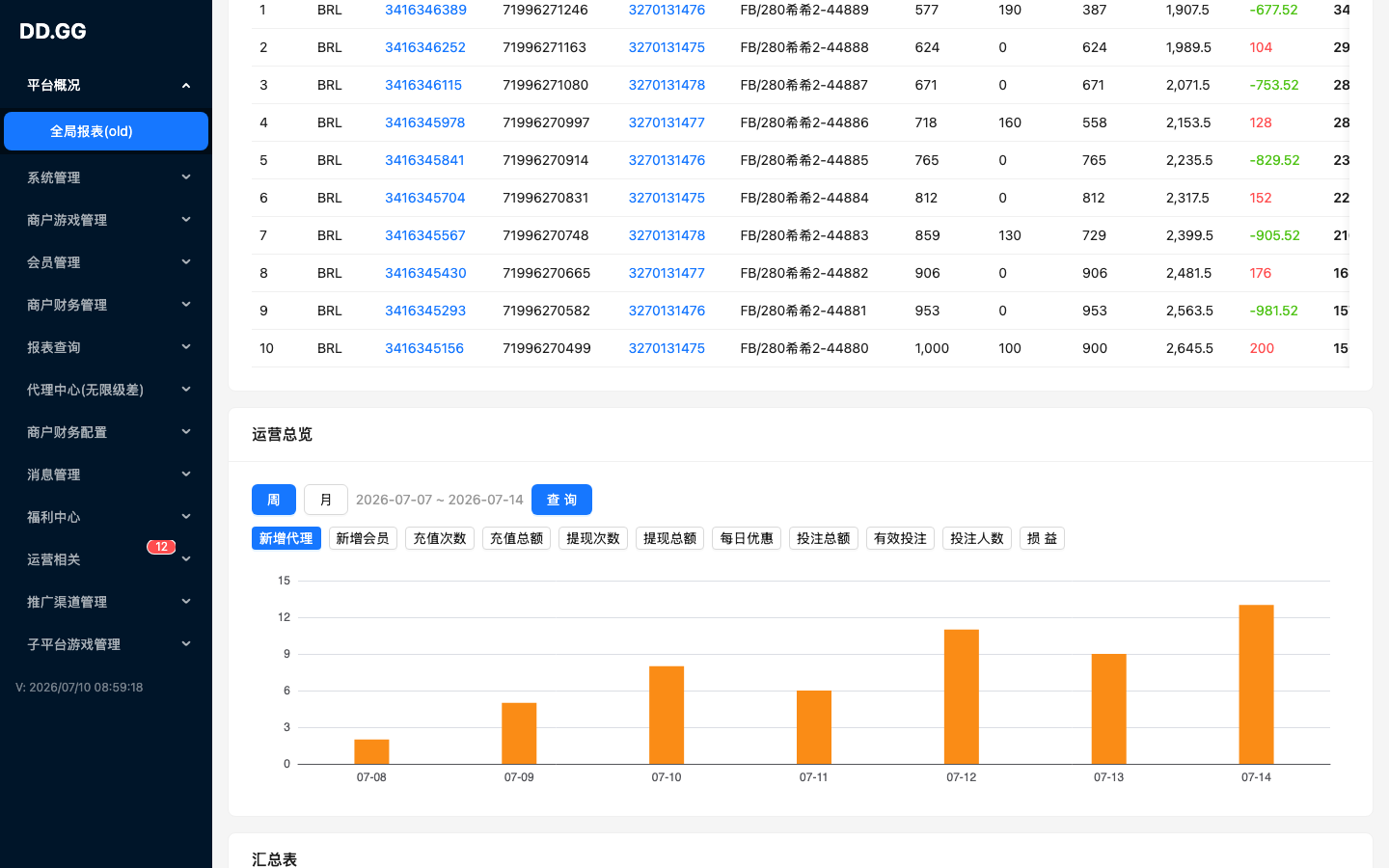Expand the 子平台游戏管理 chevron
1389x868 pixels.
click(x=186, y=644)
